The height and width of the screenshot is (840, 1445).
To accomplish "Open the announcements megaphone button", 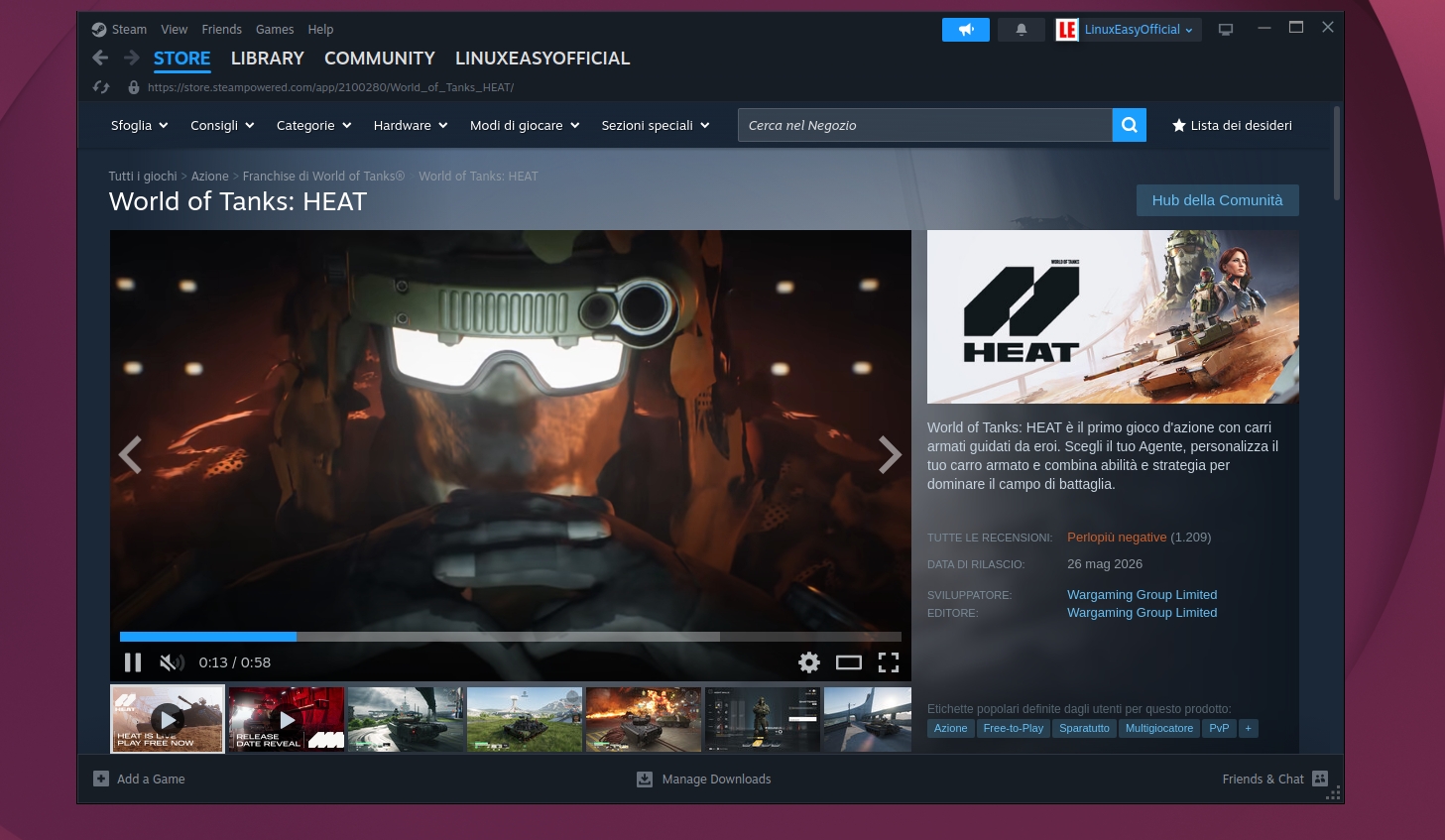I will click(966, 30).
